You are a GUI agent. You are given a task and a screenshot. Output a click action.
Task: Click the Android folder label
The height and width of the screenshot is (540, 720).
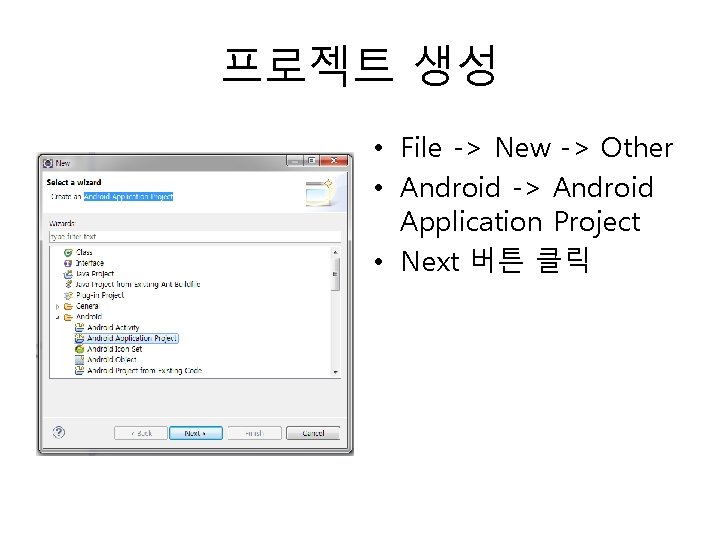tap(89, 317)
